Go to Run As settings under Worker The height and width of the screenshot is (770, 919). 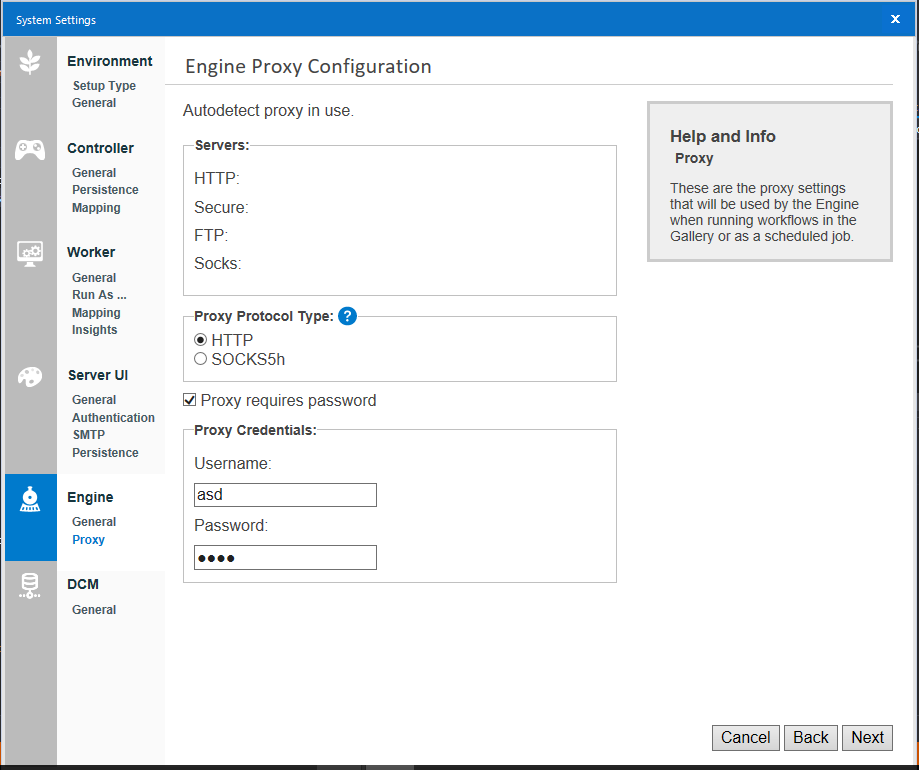(x=98, y=295)
